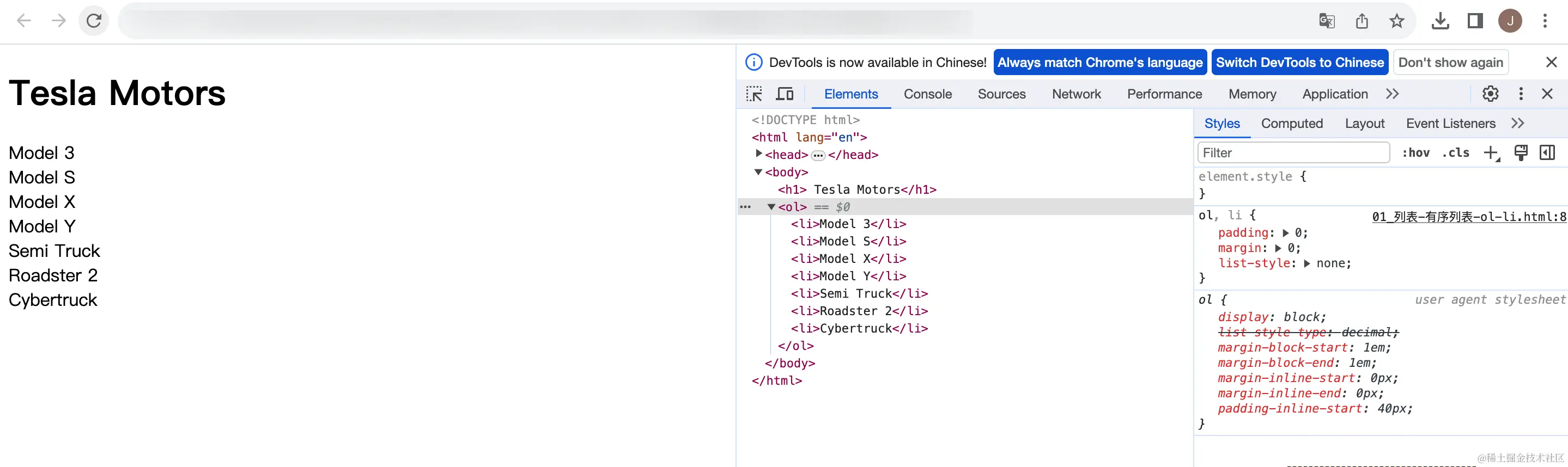Click the browser reload button
Image resolution: width=1568 pixels, height=467 pixels.
(x=94, y=21)
